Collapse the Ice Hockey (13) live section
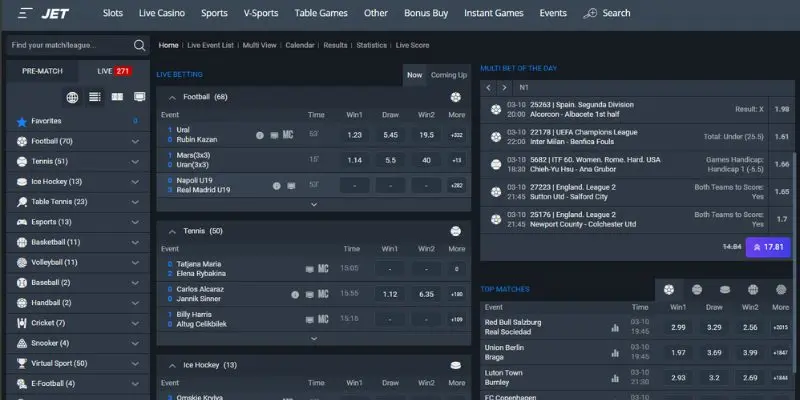Image resolution: width=800 pixels, height=400 pixels. click(x=172, y=366)
